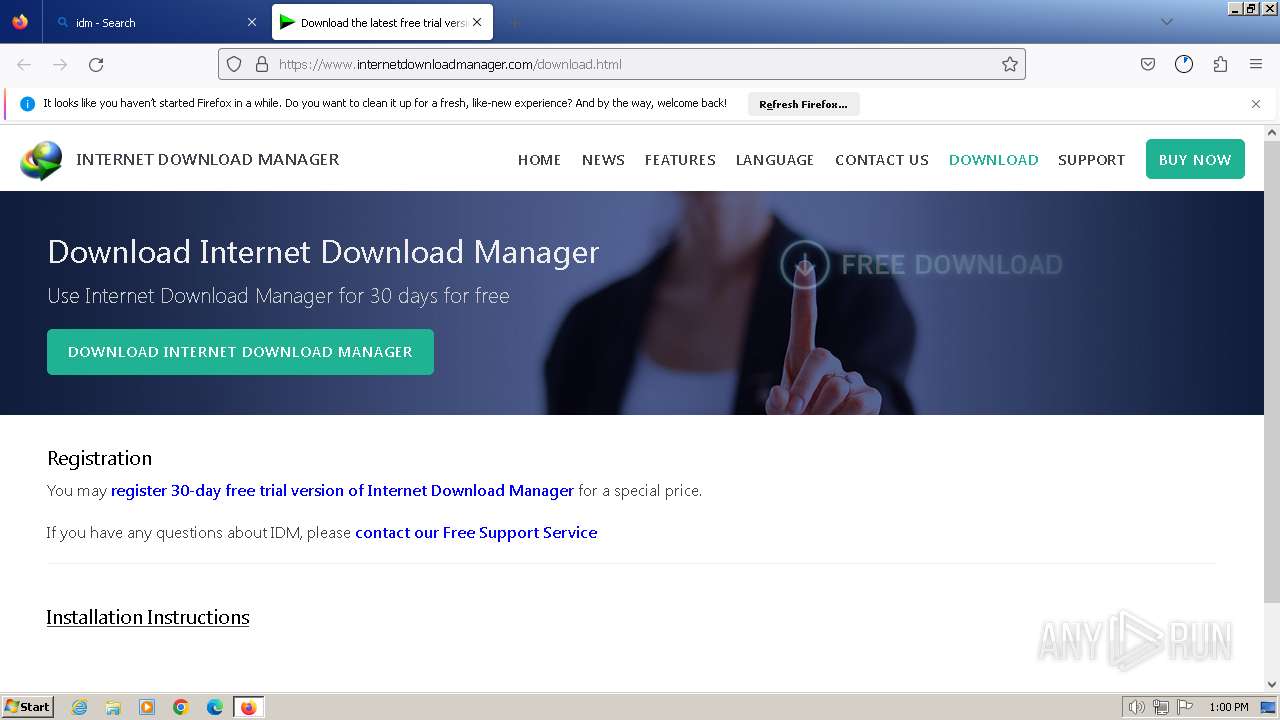This screenshot has height=720, width=1280.
Task: Click the Registration heading text
Action: point(99,458)
